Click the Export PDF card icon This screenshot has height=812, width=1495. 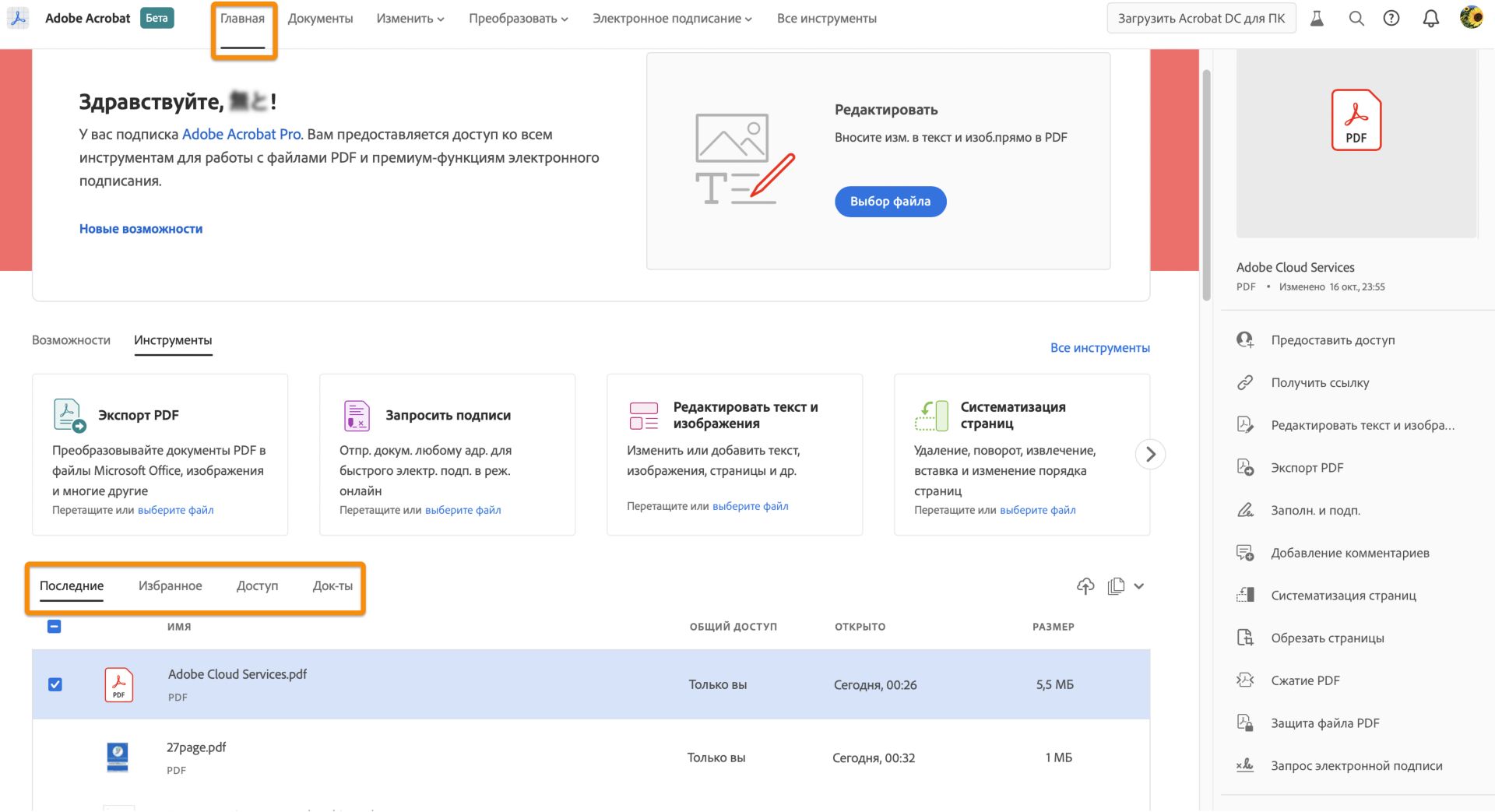pos(69,415)
